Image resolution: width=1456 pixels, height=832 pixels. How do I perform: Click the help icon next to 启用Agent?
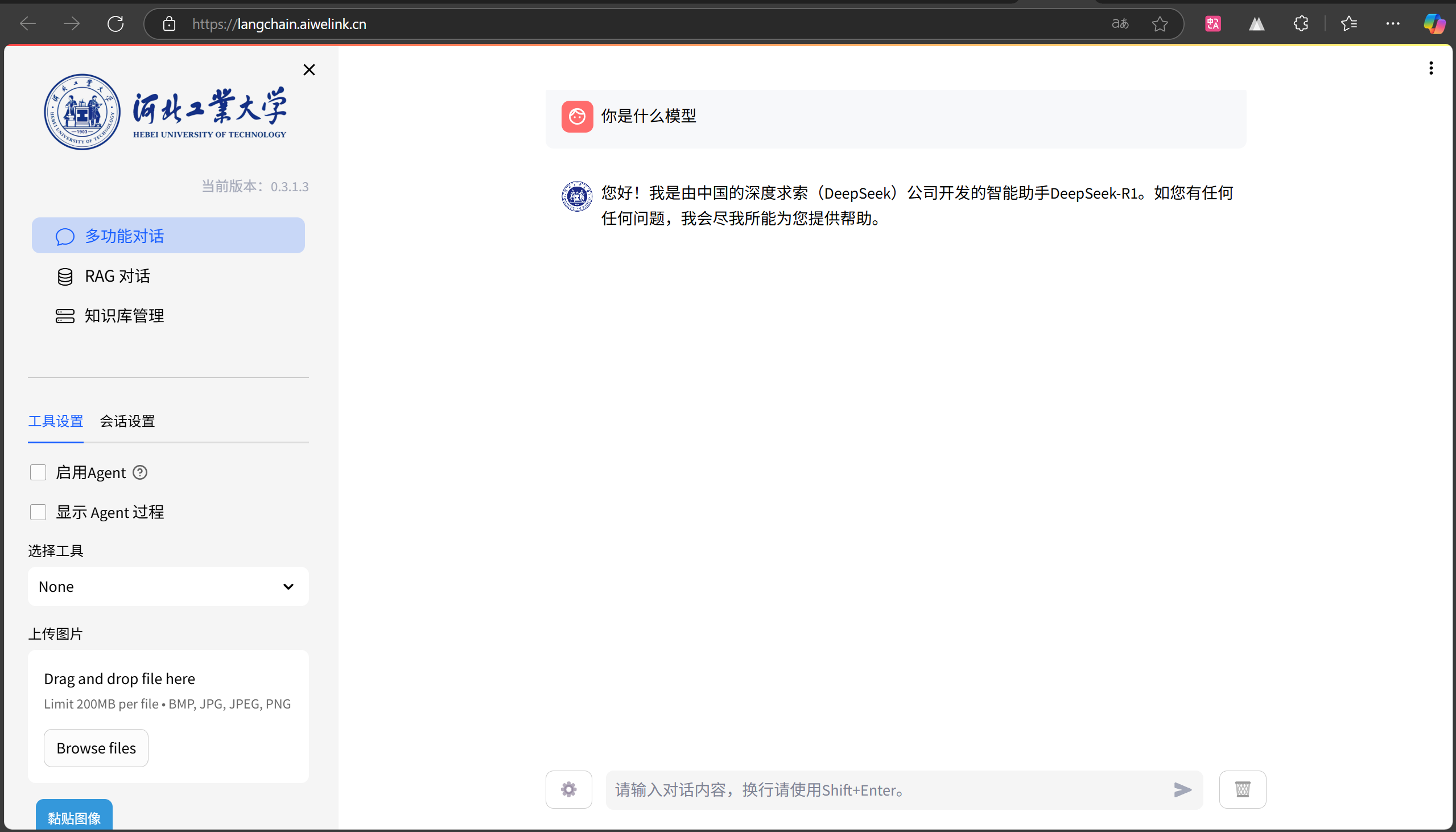tap(140, 472)
